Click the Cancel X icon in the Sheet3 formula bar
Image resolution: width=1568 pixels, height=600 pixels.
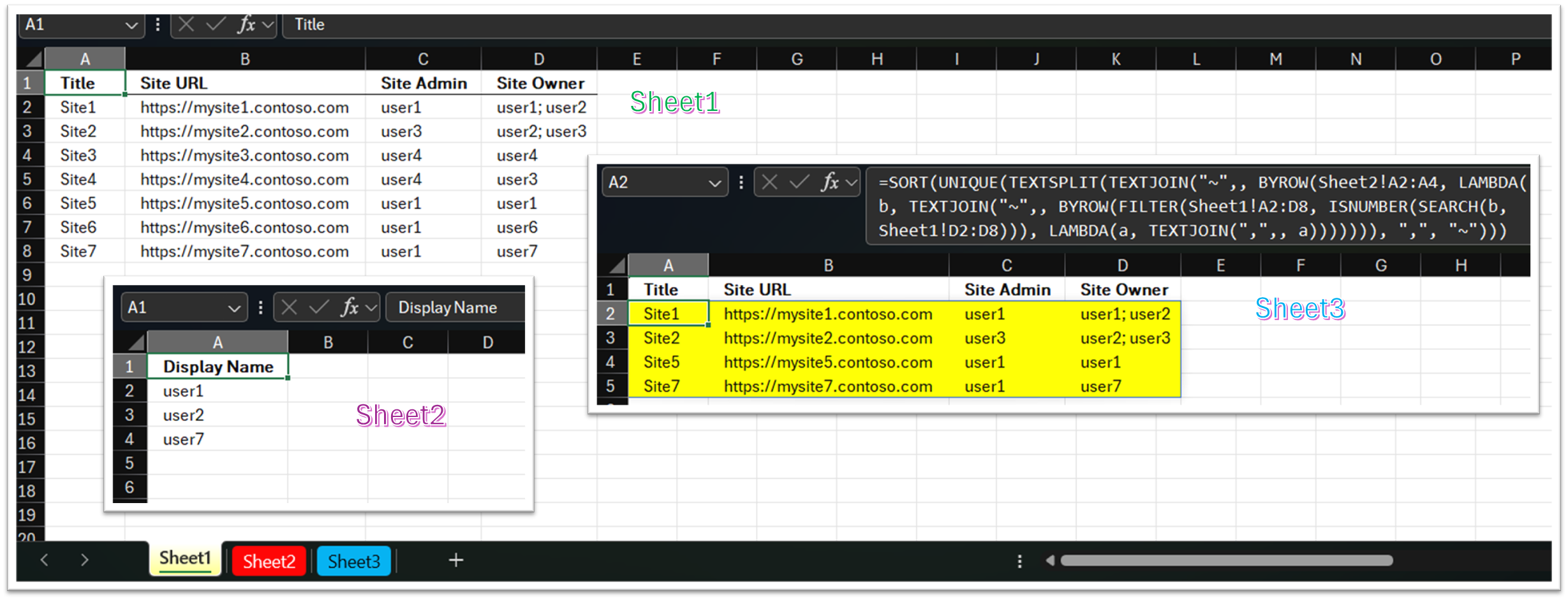[x=770, y=182]
